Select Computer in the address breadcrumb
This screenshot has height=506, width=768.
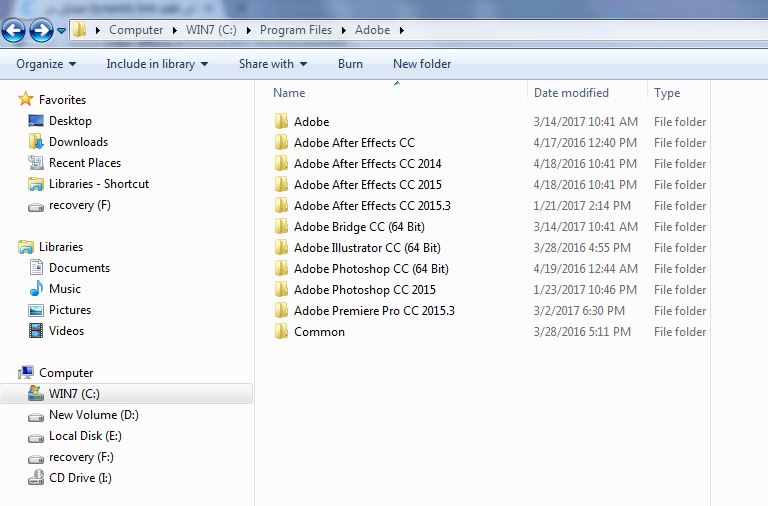tap(136, 30)
